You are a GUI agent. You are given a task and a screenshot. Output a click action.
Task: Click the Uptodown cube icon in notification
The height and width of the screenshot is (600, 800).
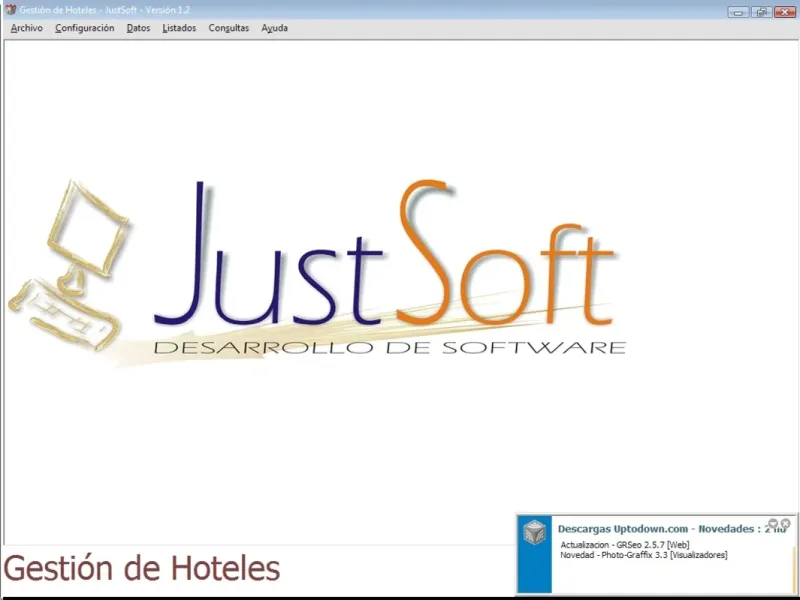[535, 532]
